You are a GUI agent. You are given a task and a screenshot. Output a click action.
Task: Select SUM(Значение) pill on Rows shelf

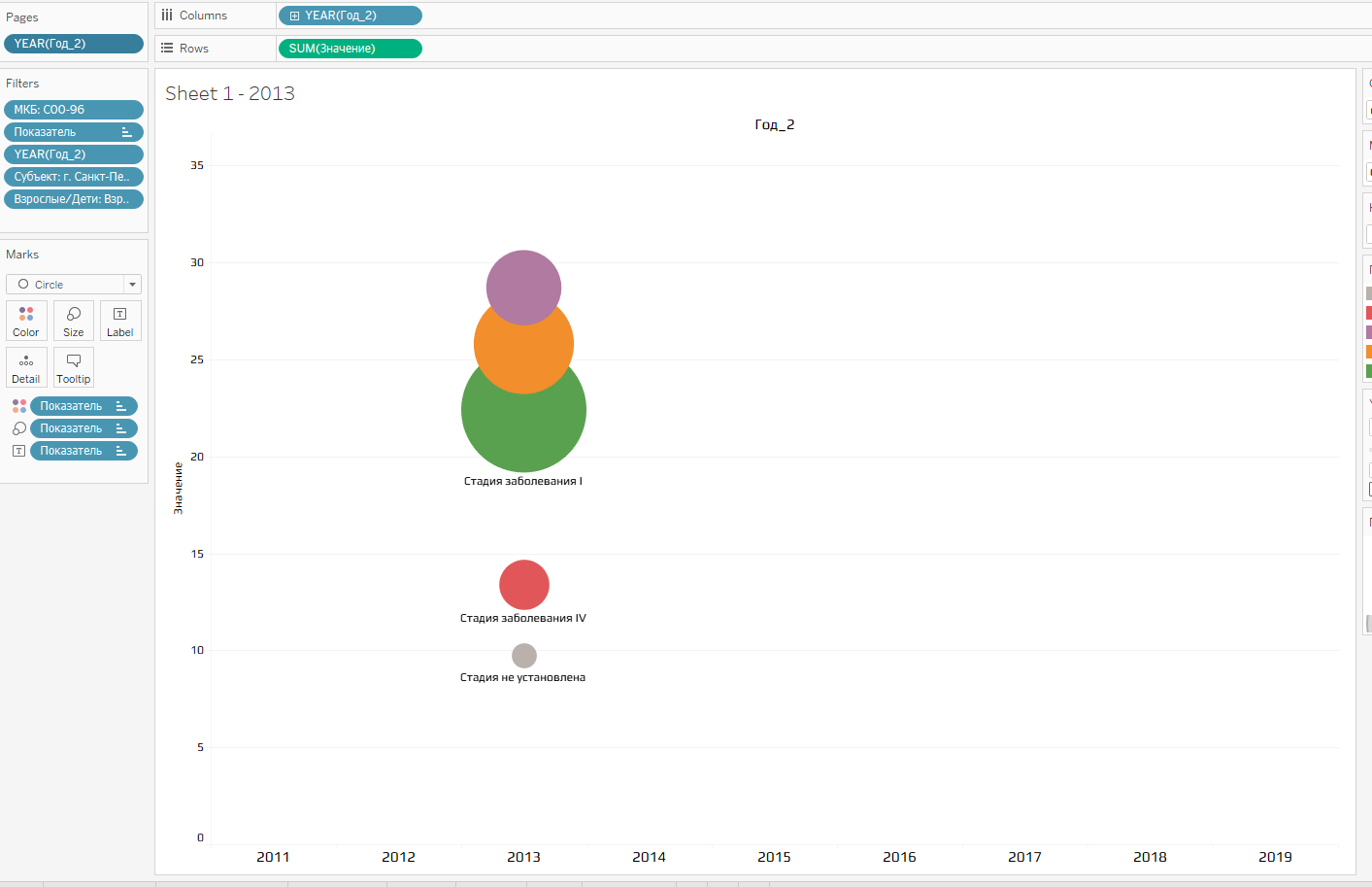click(351, 49)
